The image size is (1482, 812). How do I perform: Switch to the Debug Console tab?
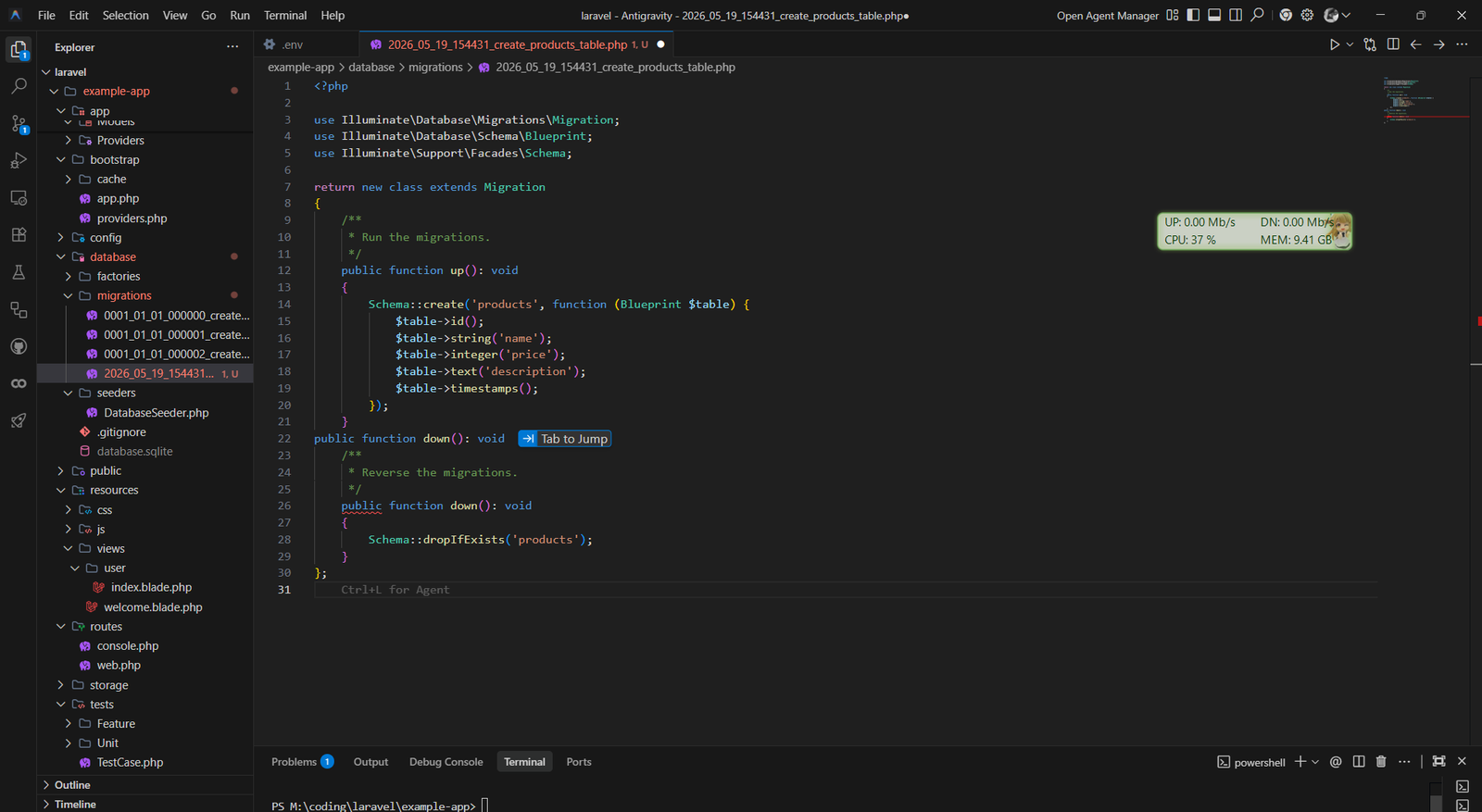coord(446,762)
